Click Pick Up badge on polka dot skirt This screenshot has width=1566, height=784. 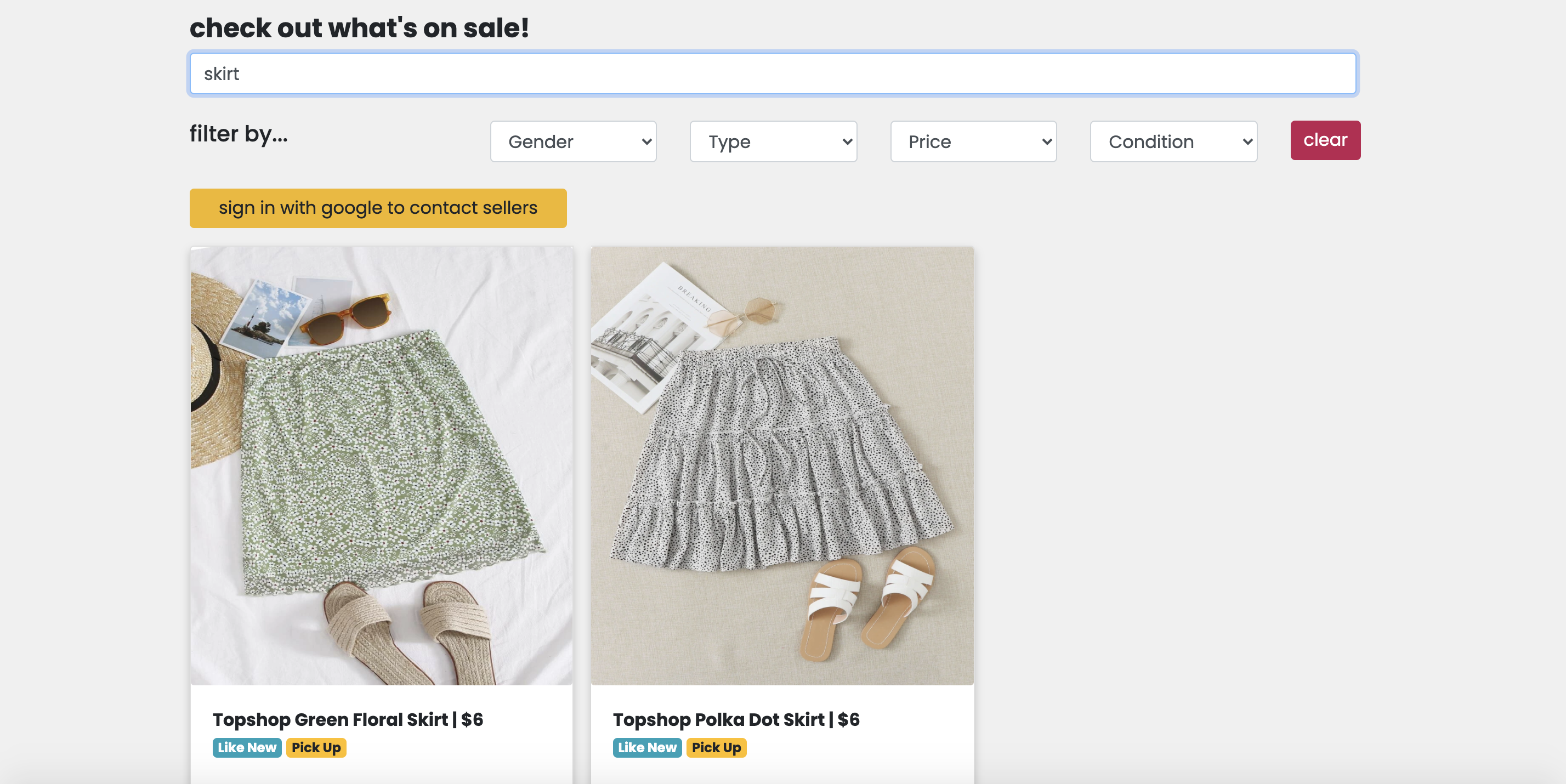tap(716, 747)
